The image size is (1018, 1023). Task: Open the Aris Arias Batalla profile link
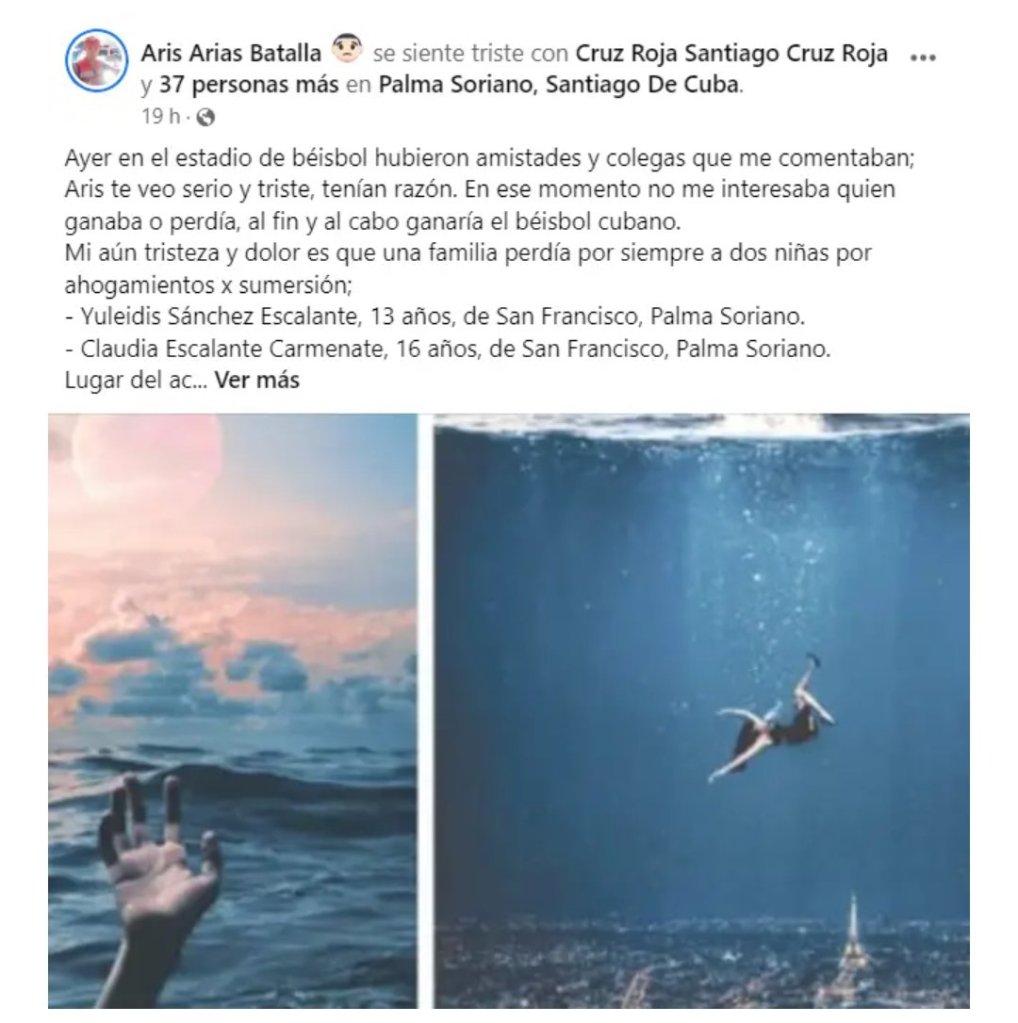(231, 53)
